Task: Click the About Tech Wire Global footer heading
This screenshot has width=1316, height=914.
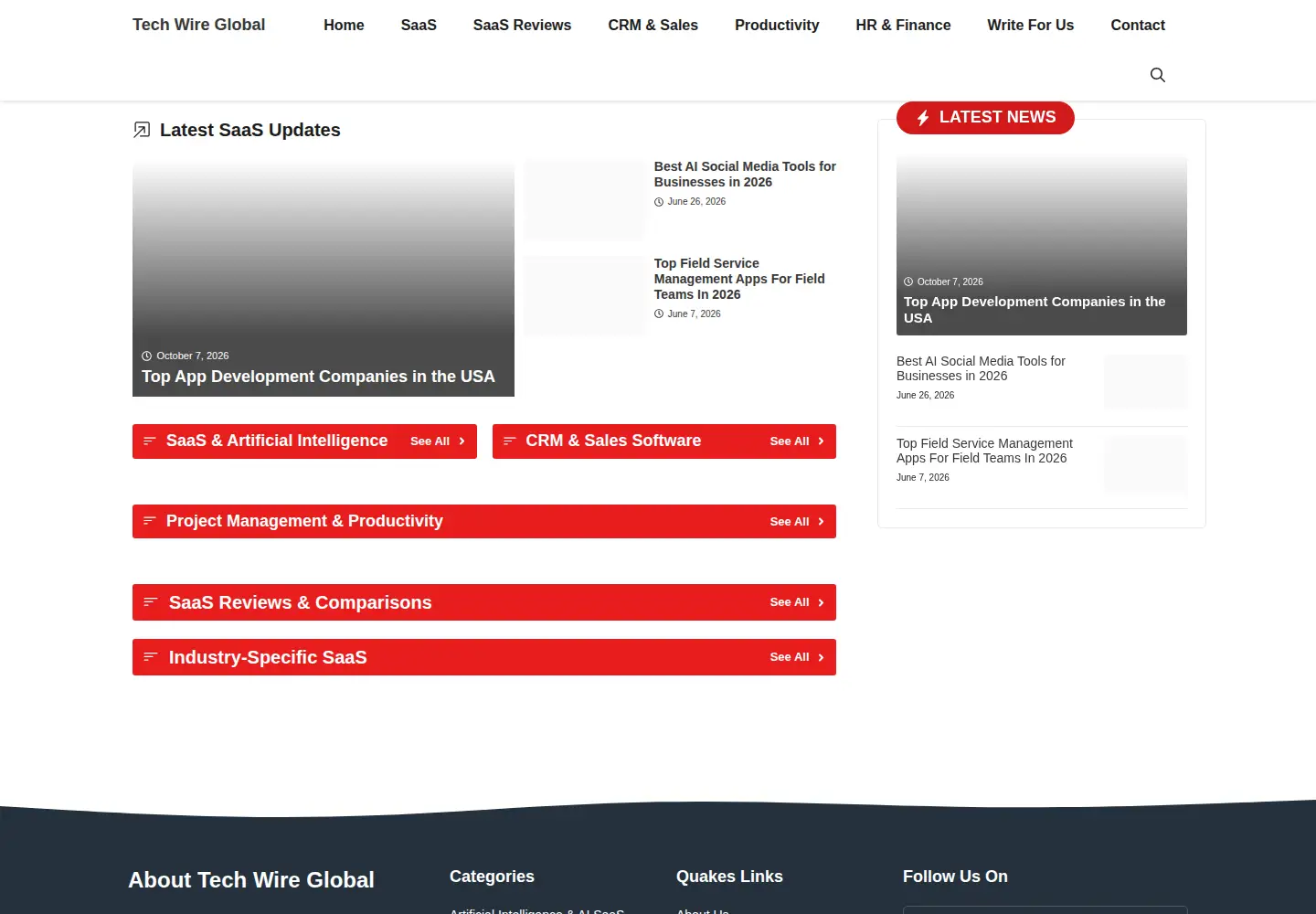Action: (x=251, y=880)
